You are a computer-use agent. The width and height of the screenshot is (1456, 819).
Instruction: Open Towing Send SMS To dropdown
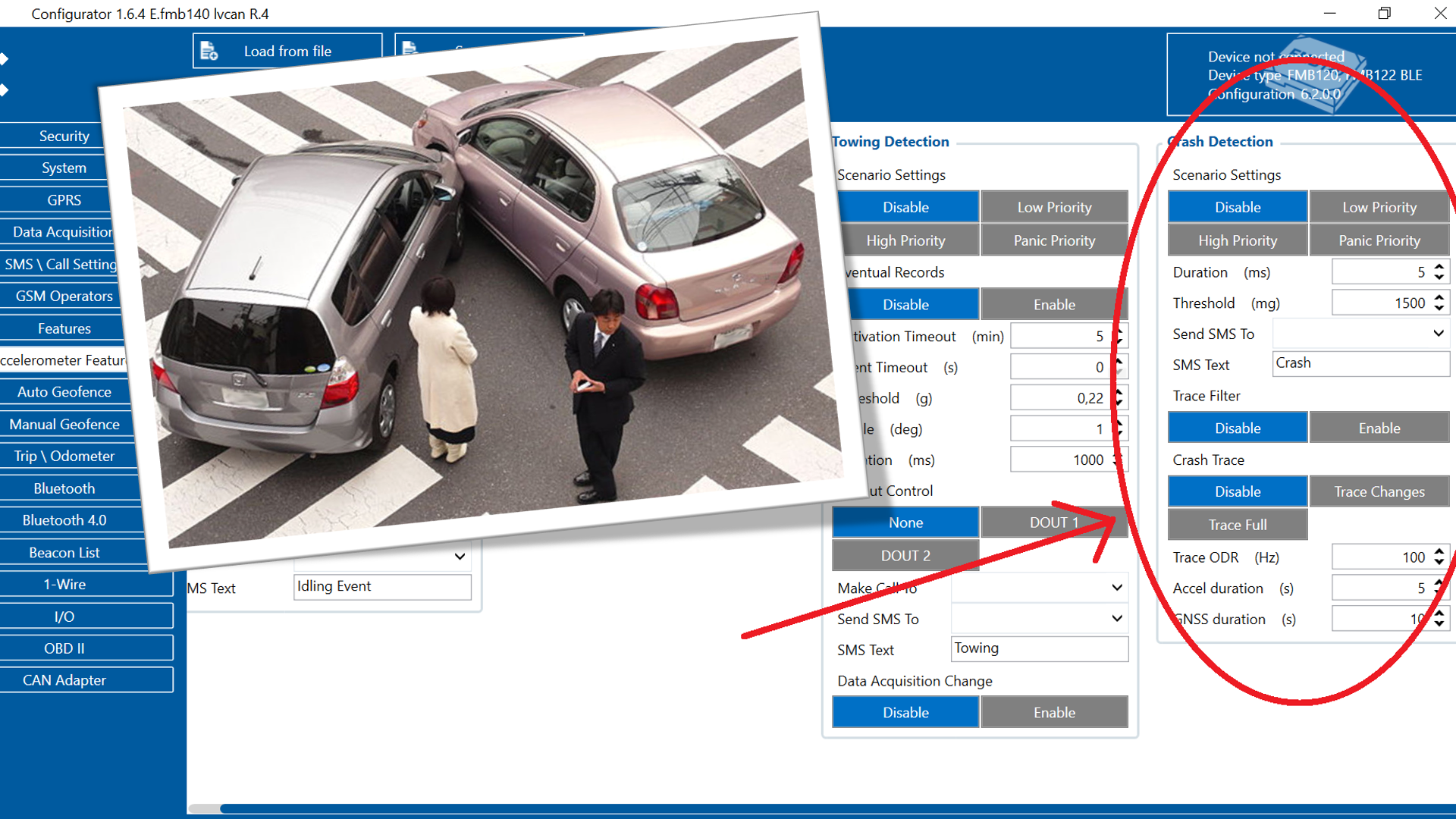pos(1116,619)
